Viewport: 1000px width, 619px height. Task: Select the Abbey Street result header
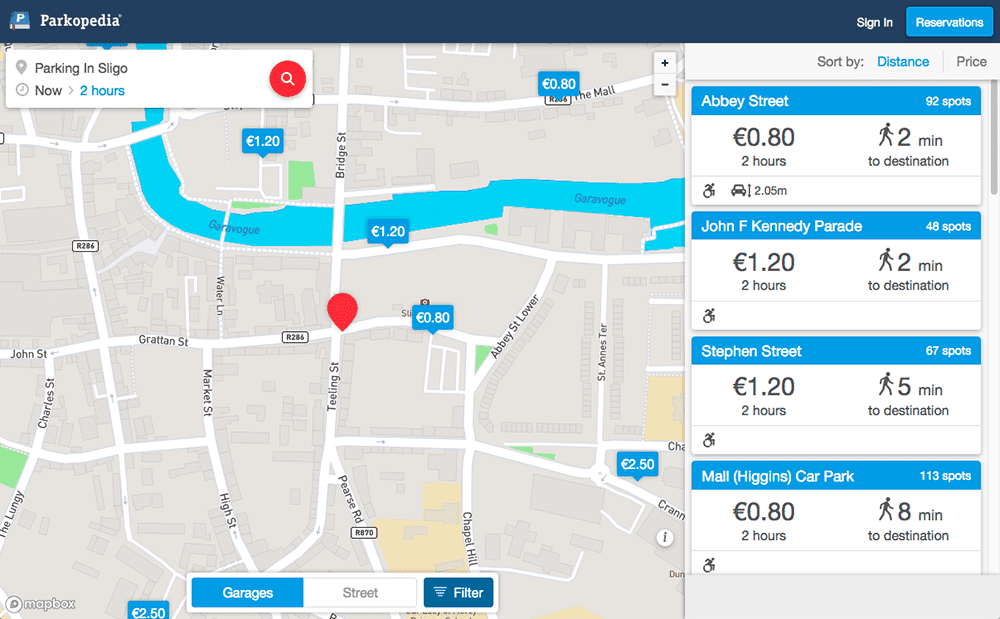click(x=835, y=100)
